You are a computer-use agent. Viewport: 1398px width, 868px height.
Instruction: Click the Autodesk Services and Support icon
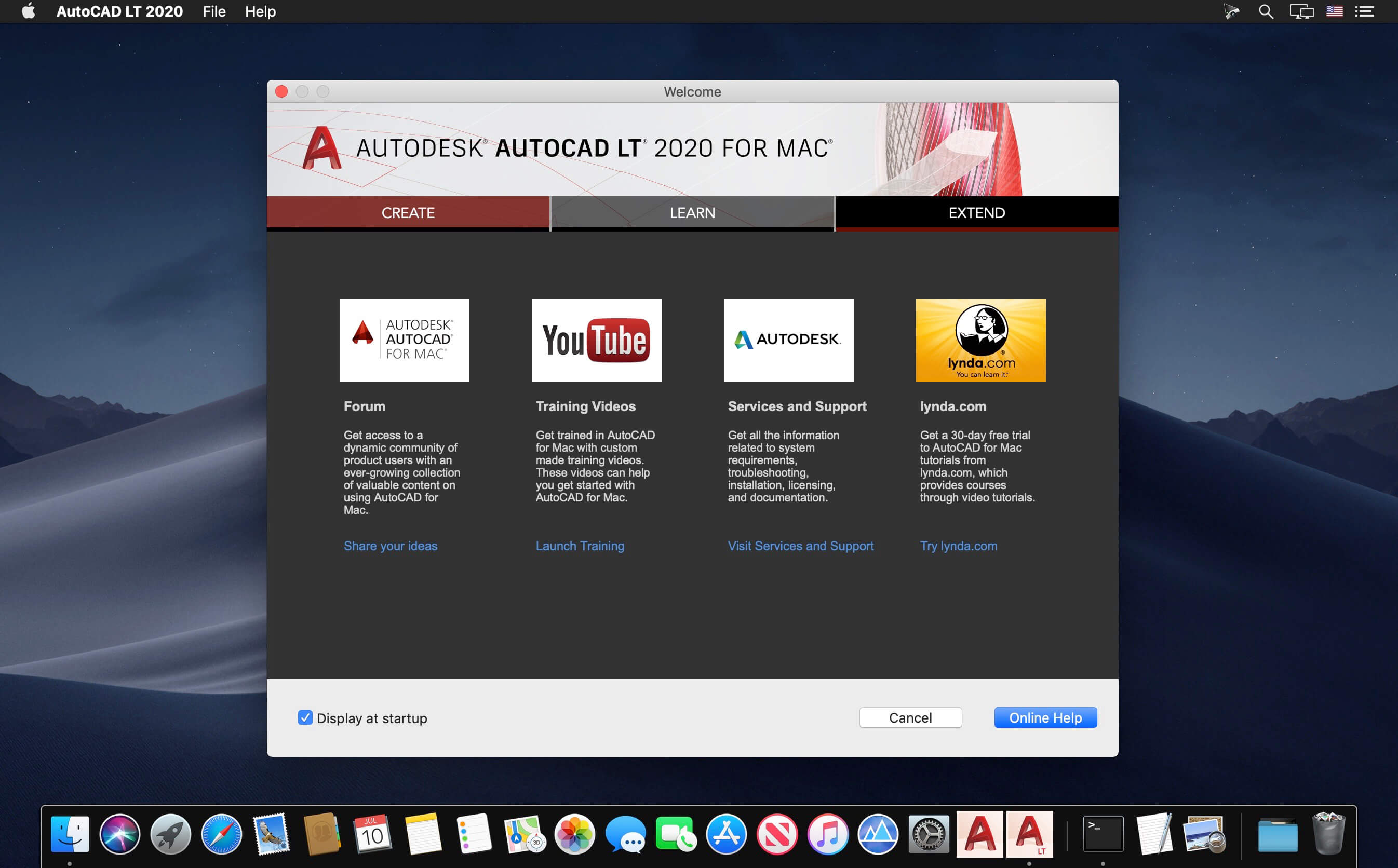[790, 340]
